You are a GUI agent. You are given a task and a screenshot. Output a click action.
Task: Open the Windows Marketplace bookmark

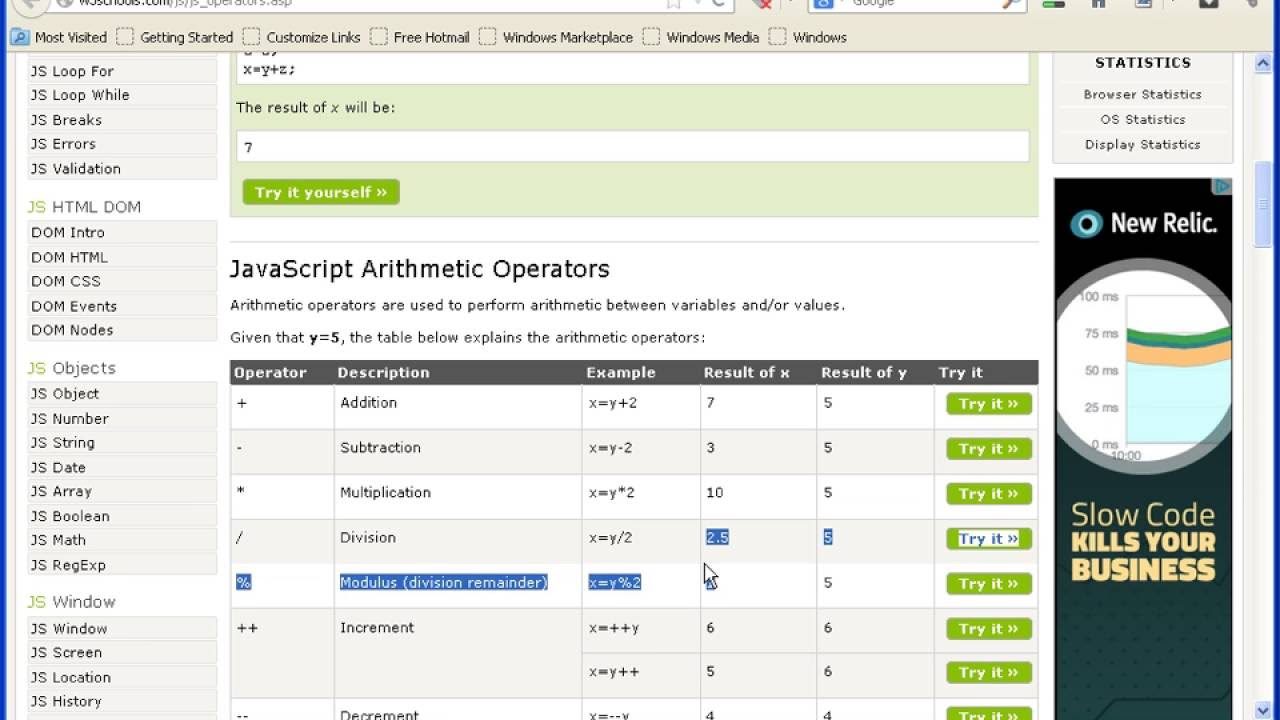click(x=556, y=37)
